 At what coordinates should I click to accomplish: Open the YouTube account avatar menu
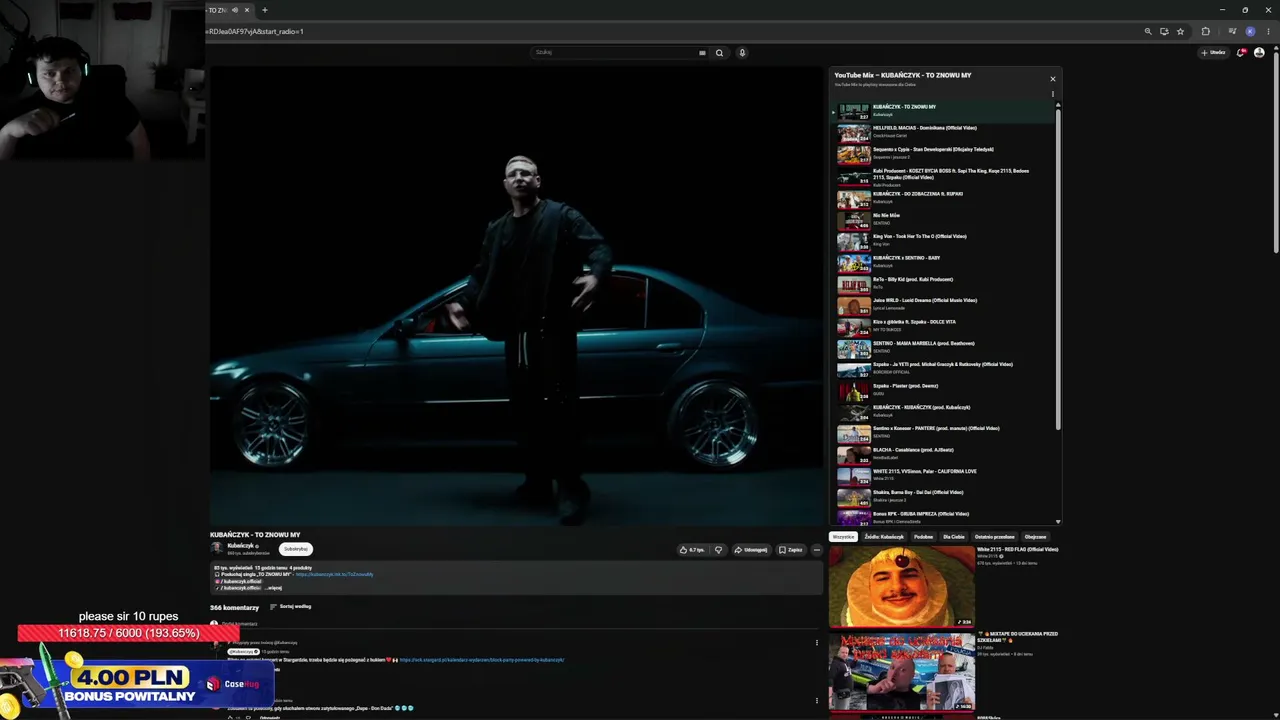click(1259, 52)
